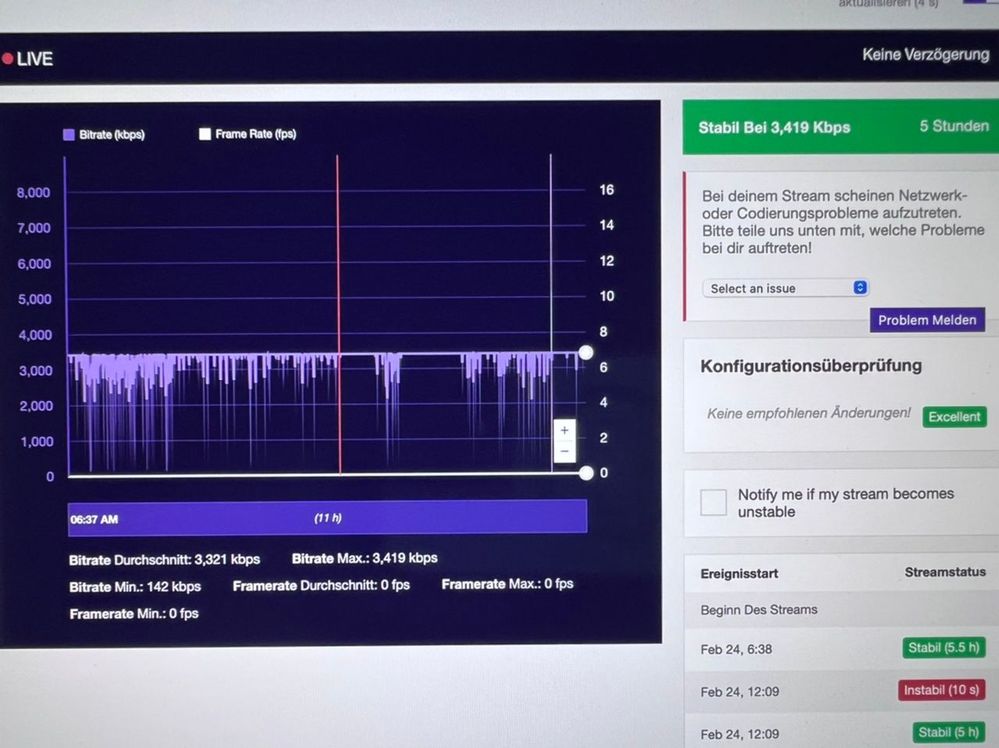The height and width of the screenshot is (748, 999).
Task: Zoom out the chart with minus button
Action: click(x=564, y=451)
